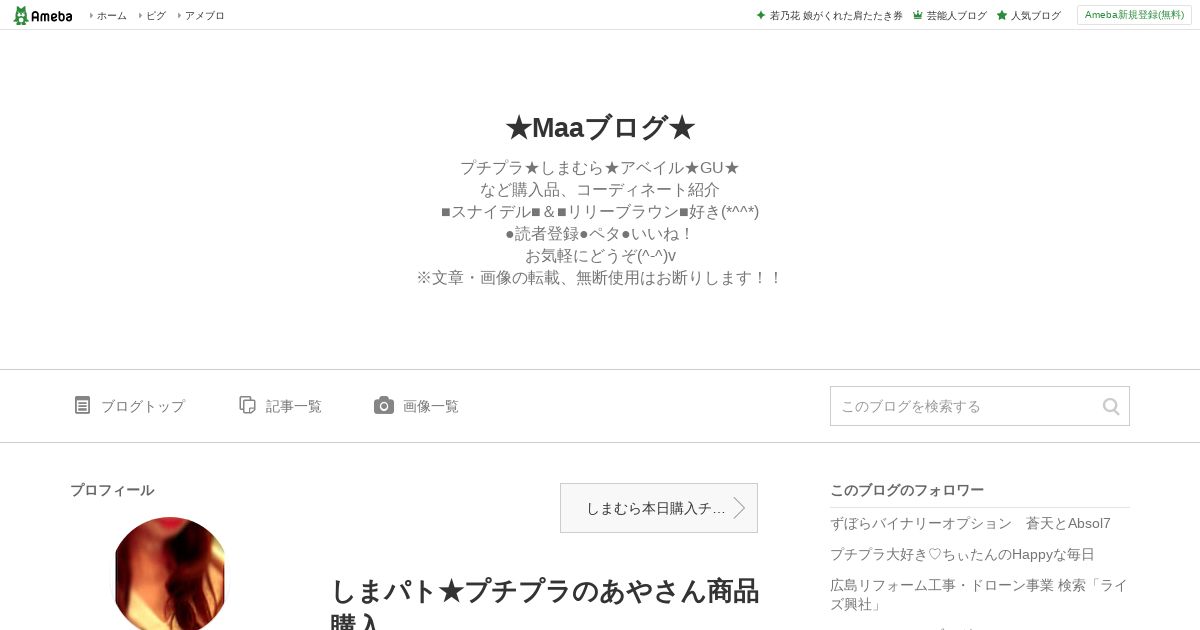This screenshot has height=630, width=1200.
Task: Open the アメブロ link in top bar
Action: tap(204, 16)
